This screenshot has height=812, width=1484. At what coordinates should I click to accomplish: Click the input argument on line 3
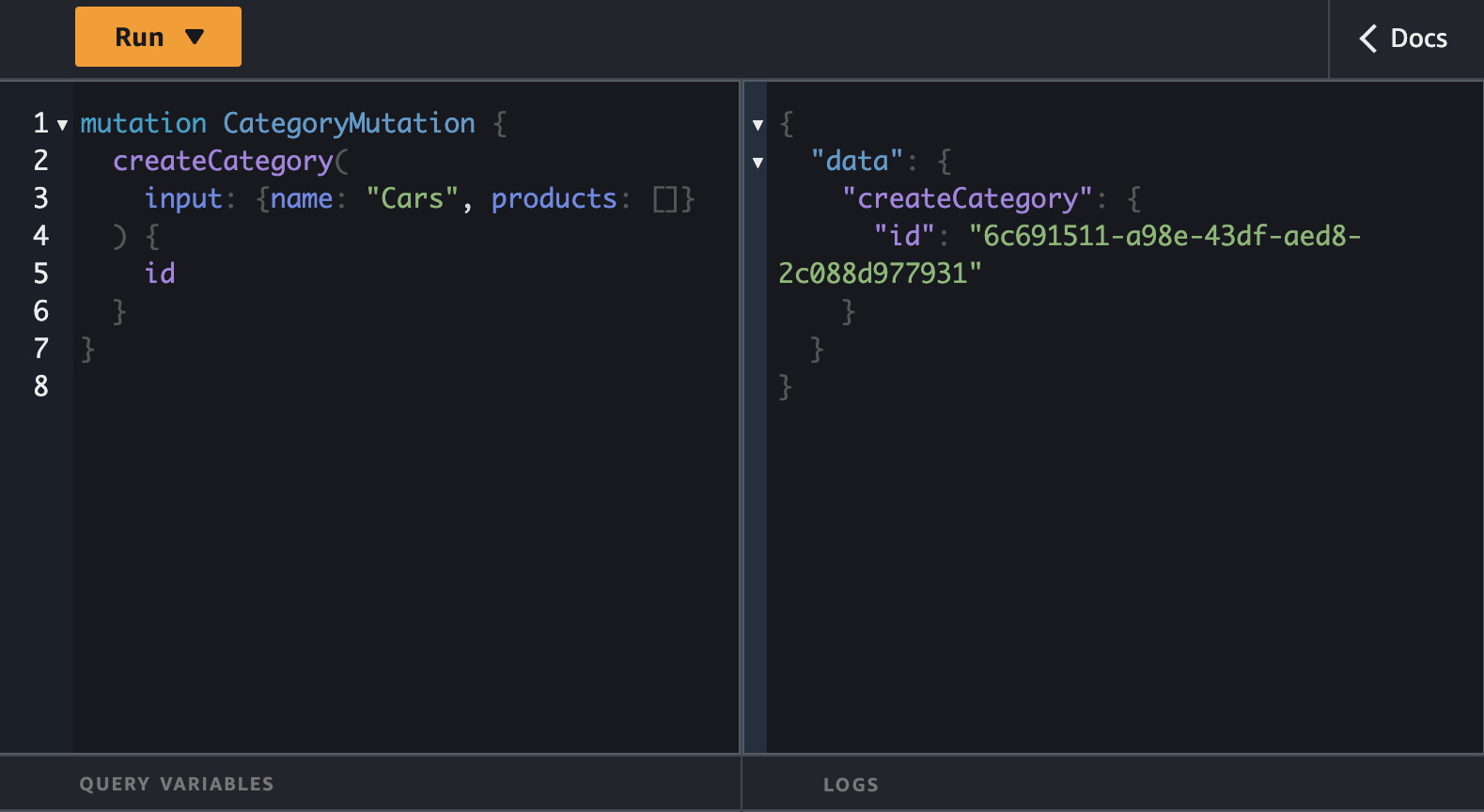click(x=183, y=198)
